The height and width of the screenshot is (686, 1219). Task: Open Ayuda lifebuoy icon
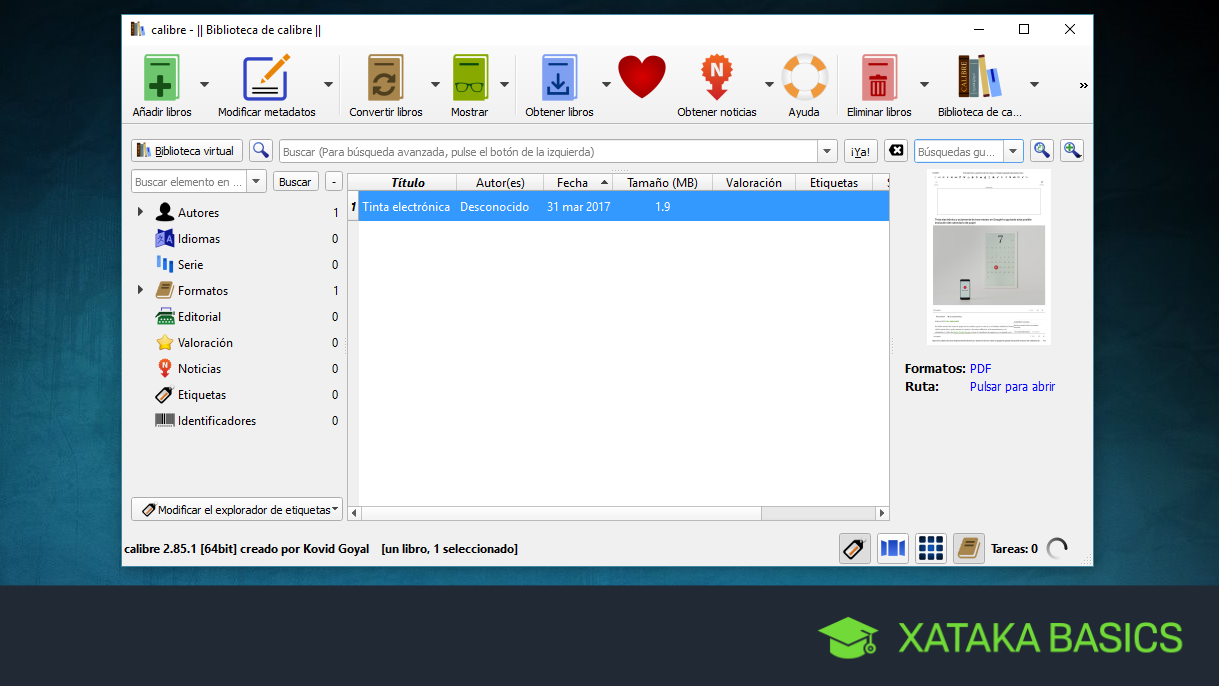(804, 77)
